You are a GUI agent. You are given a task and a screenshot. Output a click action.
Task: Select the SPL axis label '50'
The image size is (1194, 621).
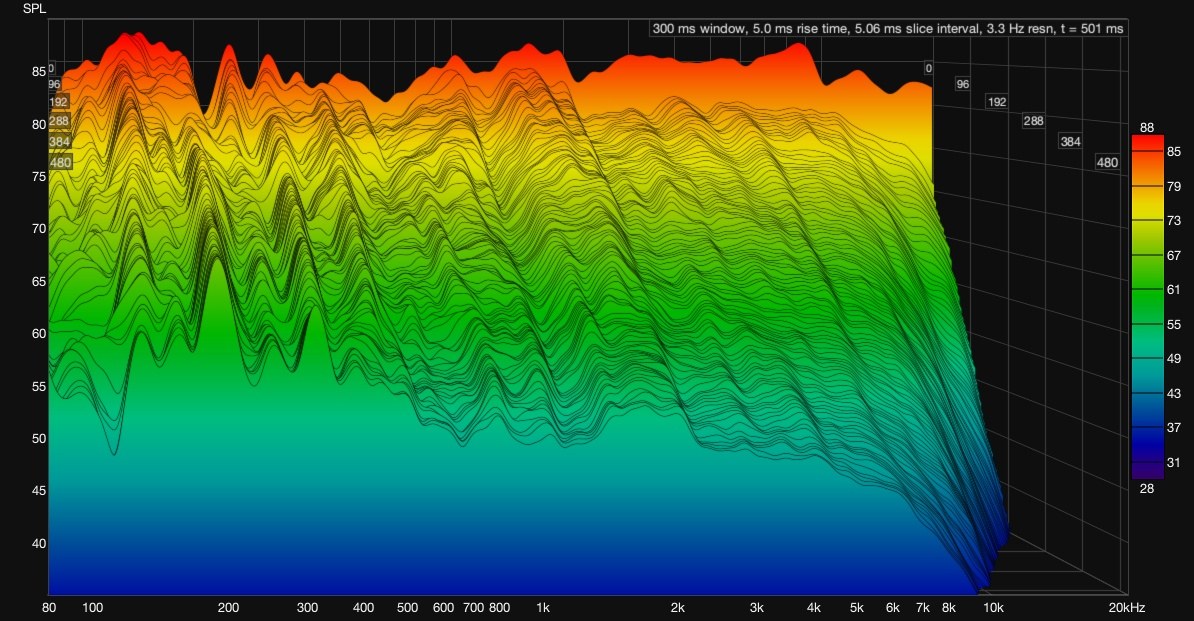click(x=38, y=439)
